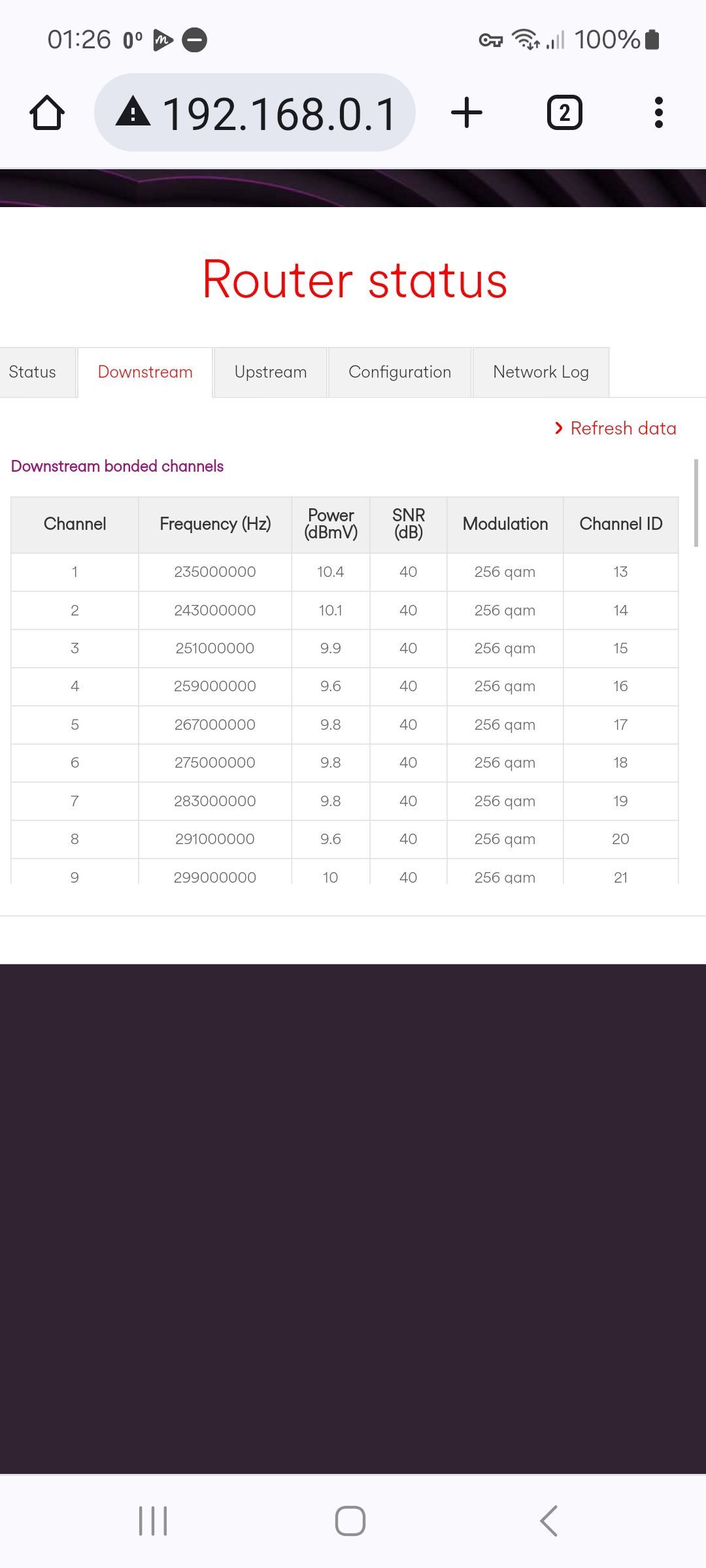Open the Network Log tab
The height and width of the screenshot is (1568, 706).
tap(541, 372)
